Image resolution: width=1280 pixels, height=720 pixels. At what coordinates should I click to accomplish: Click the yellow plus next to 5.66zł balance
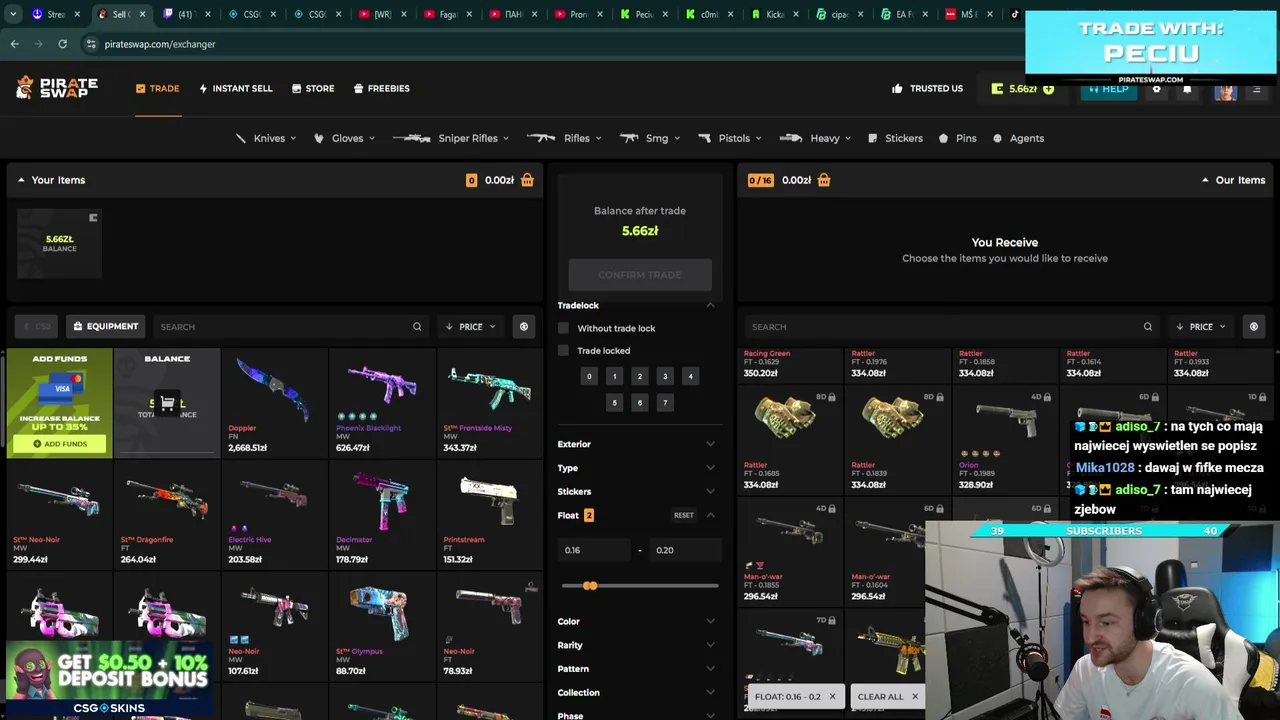coord(1048,88)
